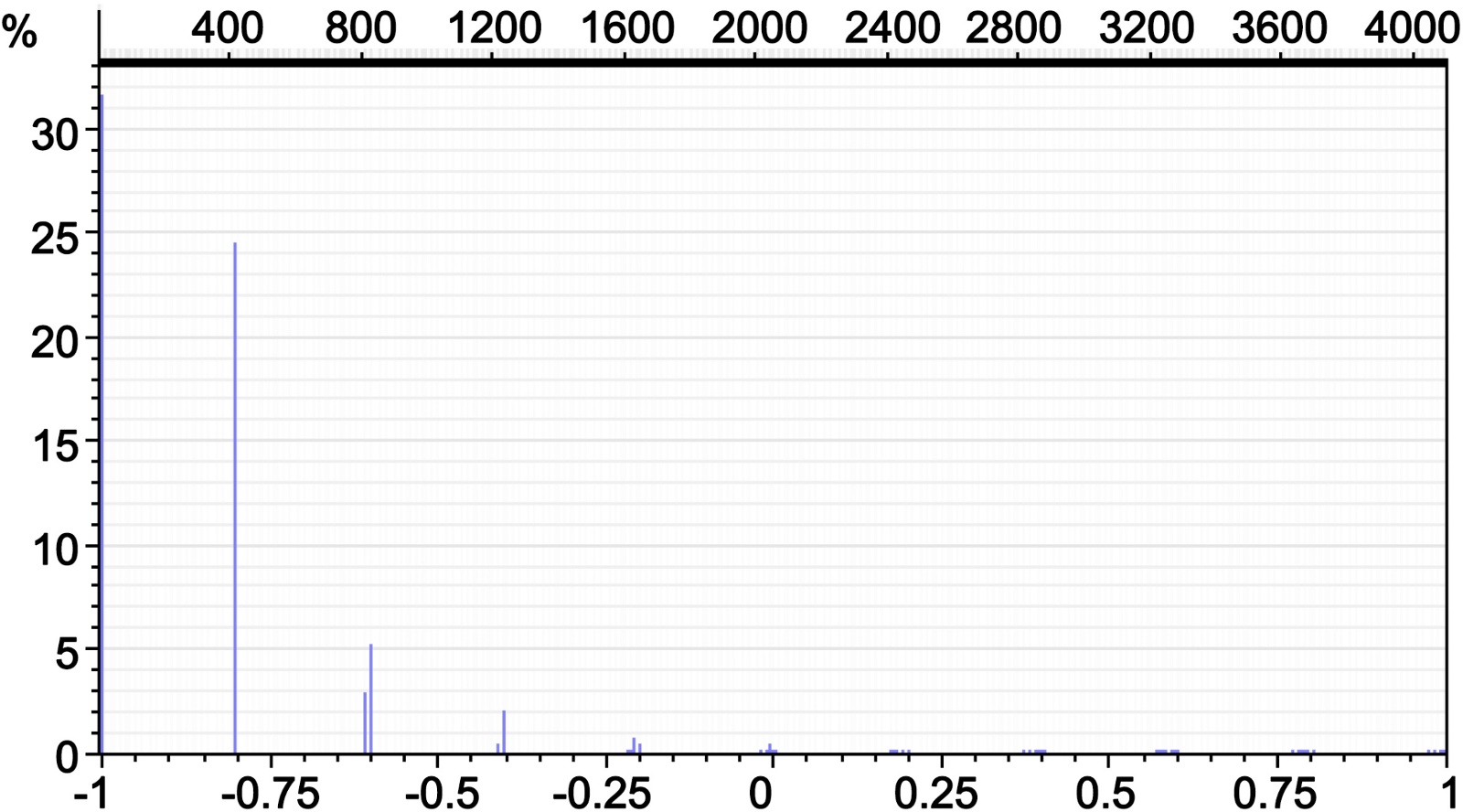Click the 0 label on bottom axis
This screenshot has height=812, width=1463.
(x=761, y=795)
